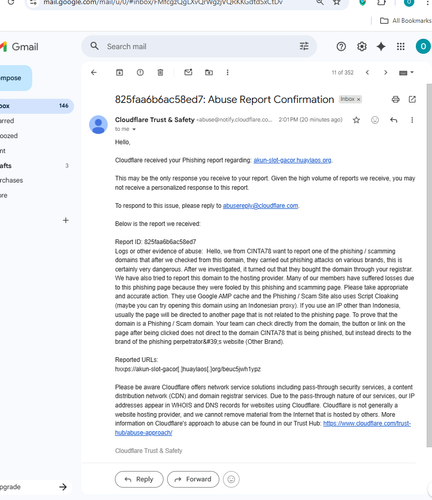Open Cloudflare trust hub abuse approach link

[x=367, y=423]
